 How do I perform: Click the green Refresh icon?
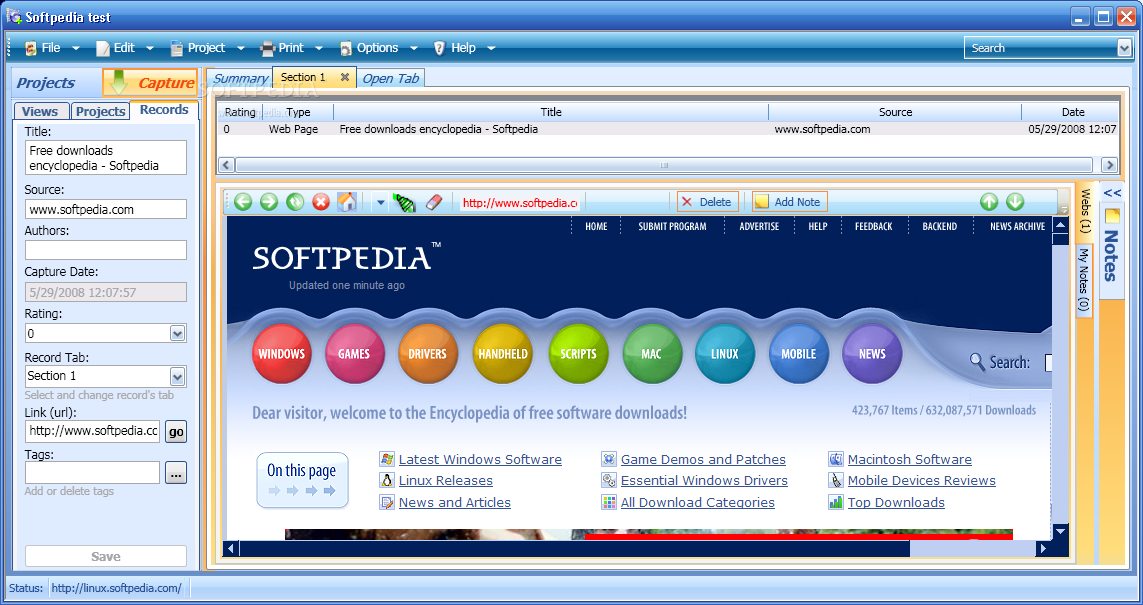tap(295, 202)
